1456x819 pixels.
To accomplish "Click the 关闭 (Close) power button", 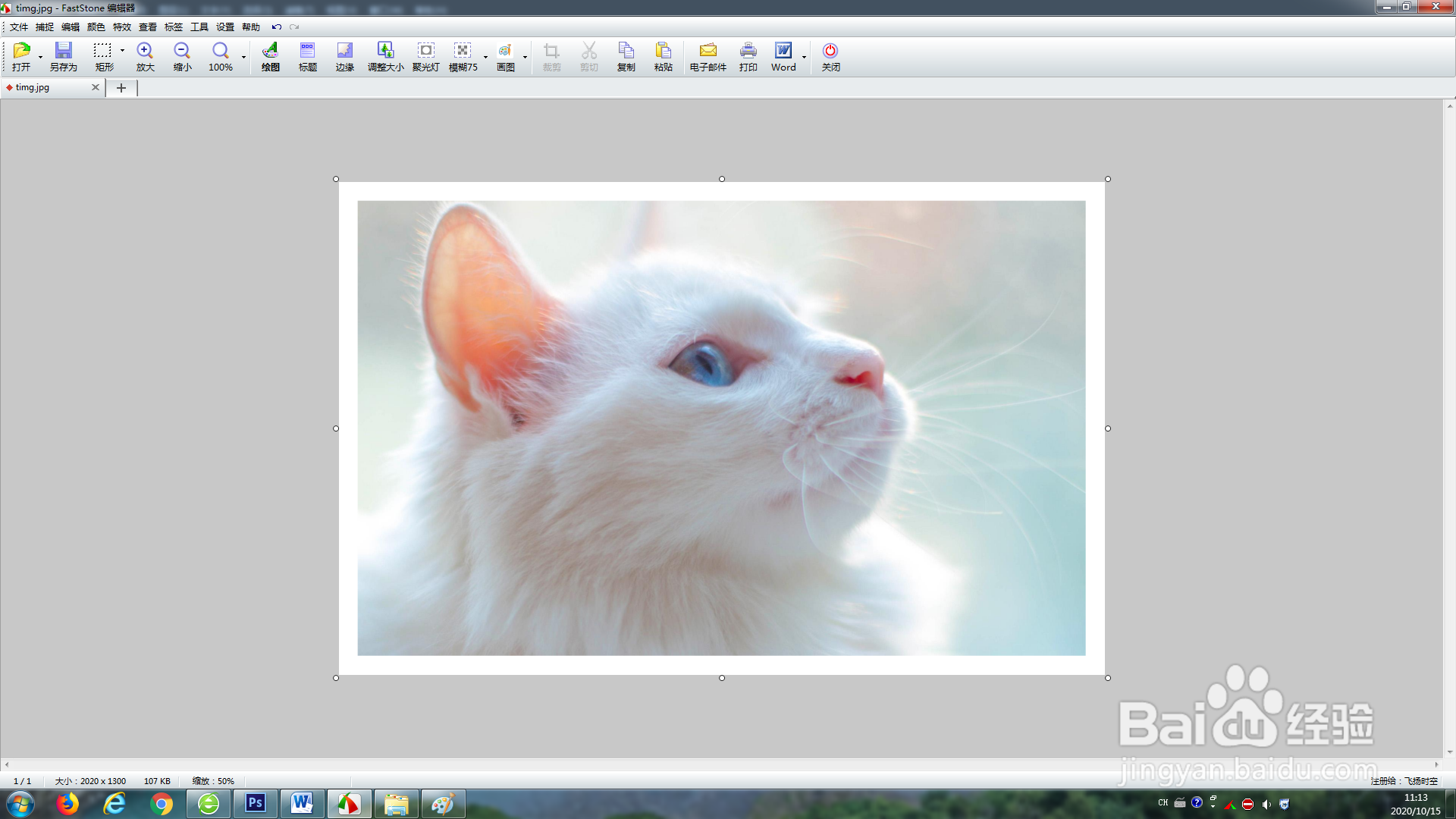I will coord(830,56).
